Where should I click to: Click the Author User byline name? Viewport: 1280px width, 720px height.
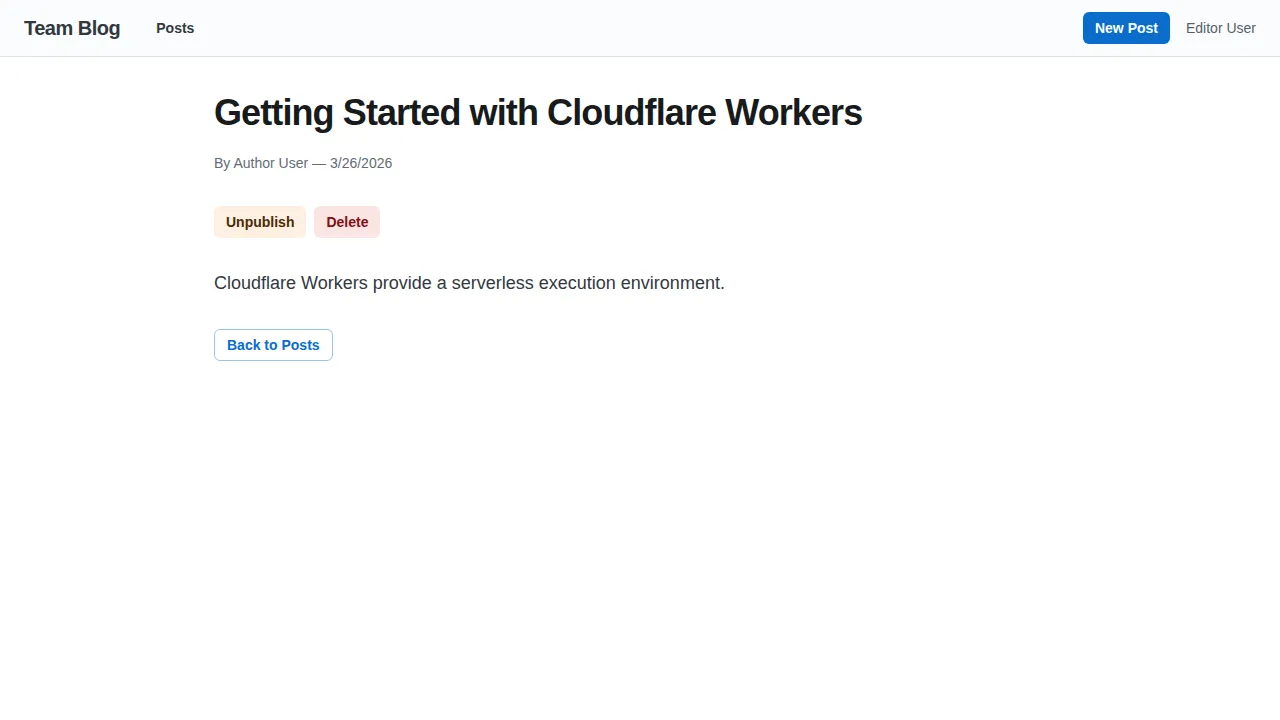pos(270,163)
